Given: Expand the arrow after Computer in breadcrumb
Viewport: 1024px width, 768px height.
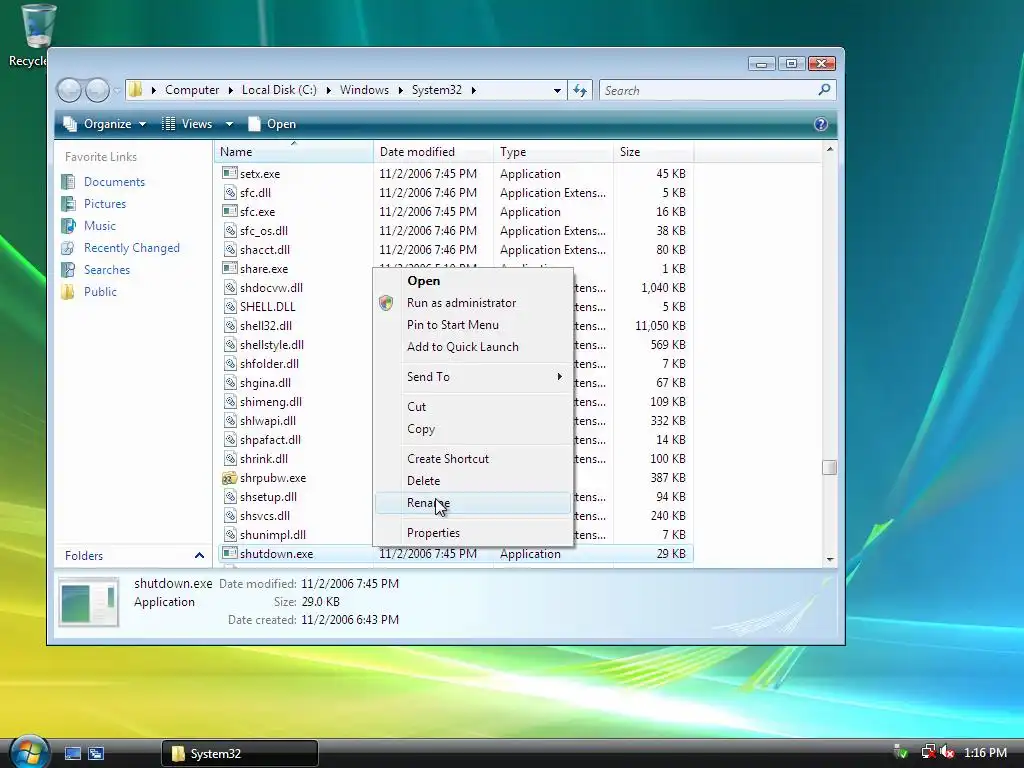Looking at the screenshot, I should pos(231,90).
